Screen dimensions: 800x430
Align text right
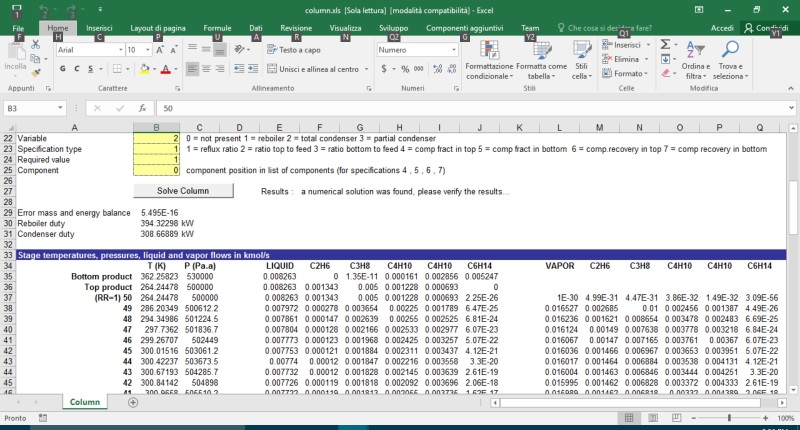[x=220, y=69]
